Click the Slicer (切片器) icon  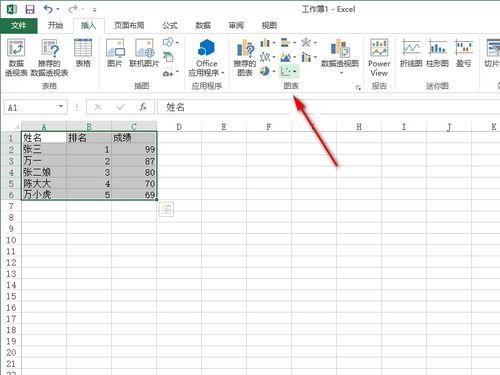tap(493, 53)
